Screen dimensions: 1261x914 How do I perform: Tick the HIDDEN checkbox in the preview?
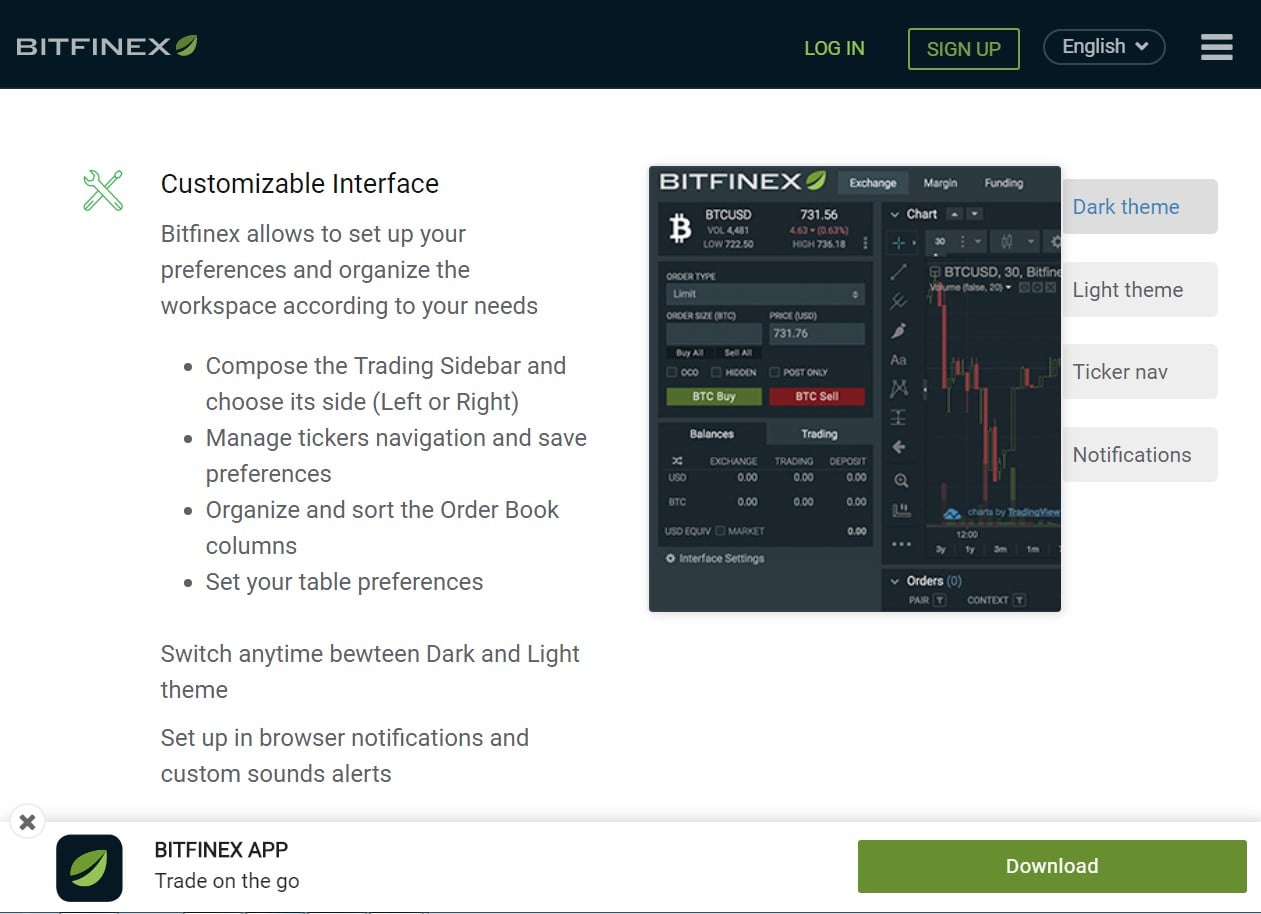pyautogui.click(x=716, y=372)
